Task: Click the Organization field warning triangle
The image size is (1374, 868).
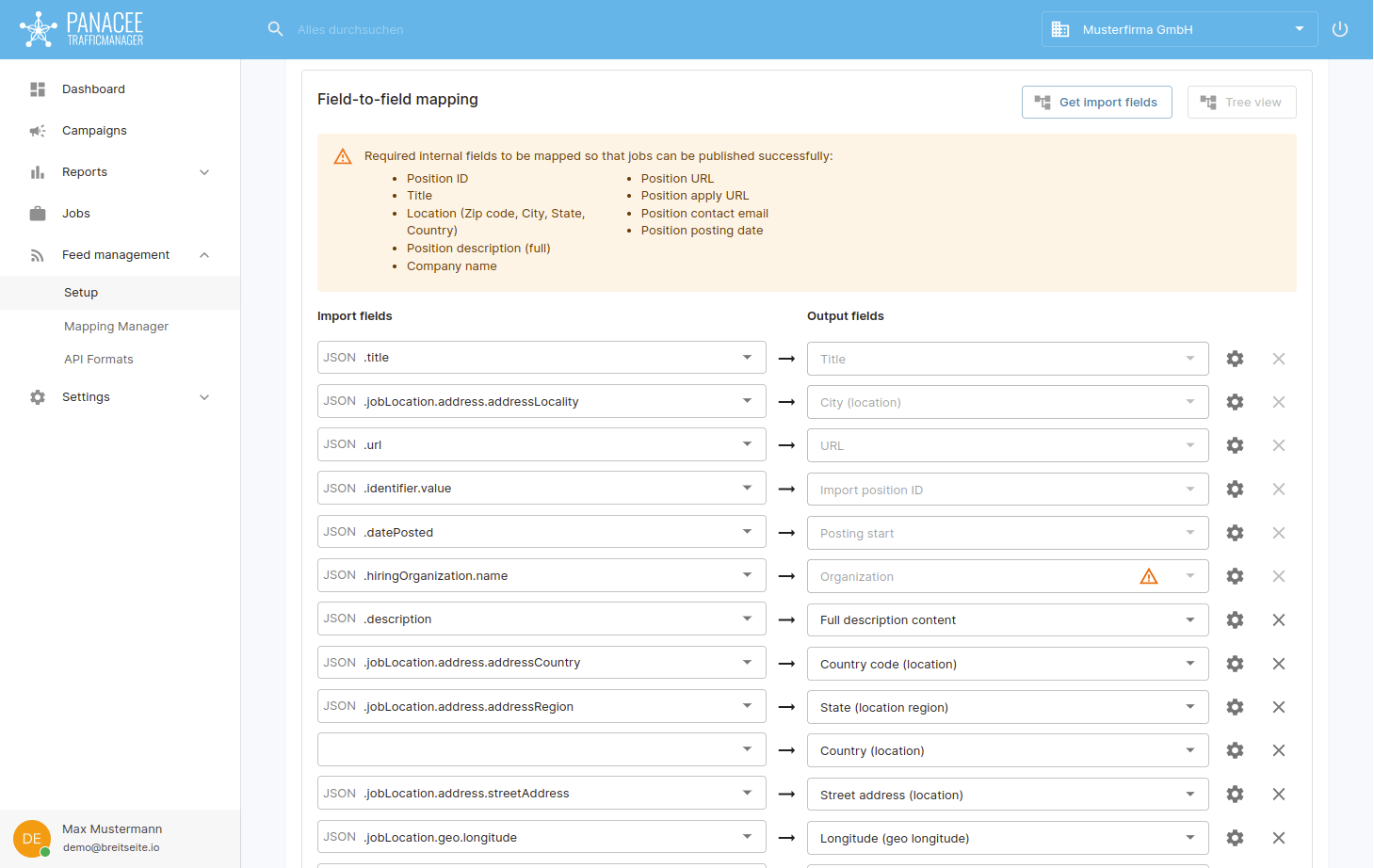Action: [1148, 576]
